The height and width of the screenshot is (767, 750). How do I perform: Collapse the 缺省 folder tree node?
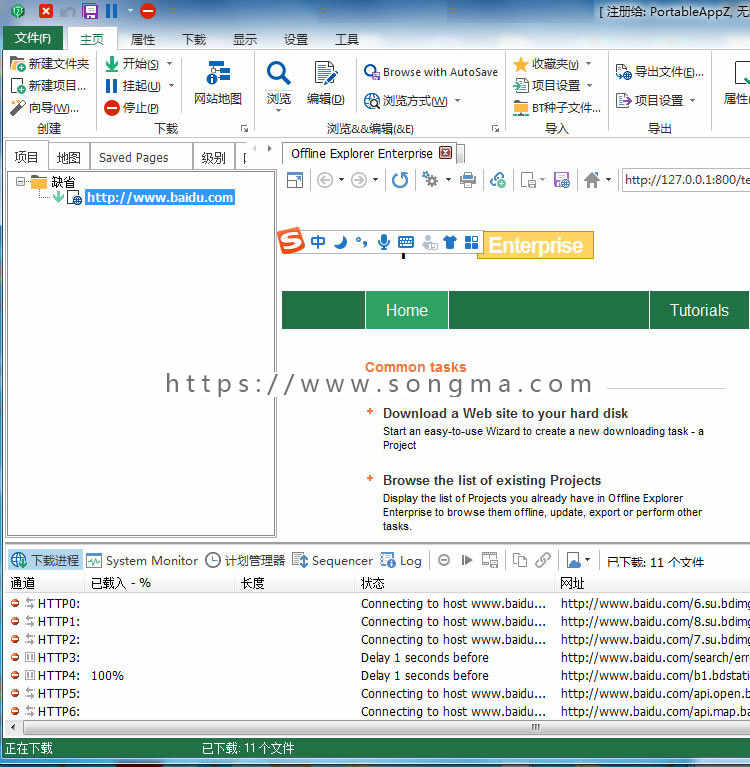click(20, 182)
